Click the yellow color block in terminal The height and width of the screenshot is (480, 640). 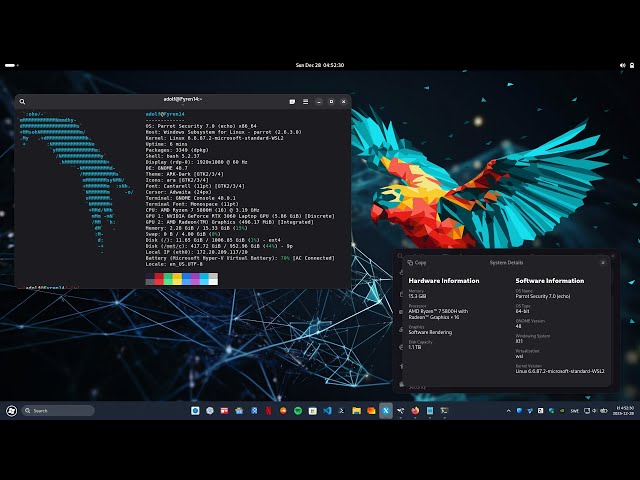(177, 279)
